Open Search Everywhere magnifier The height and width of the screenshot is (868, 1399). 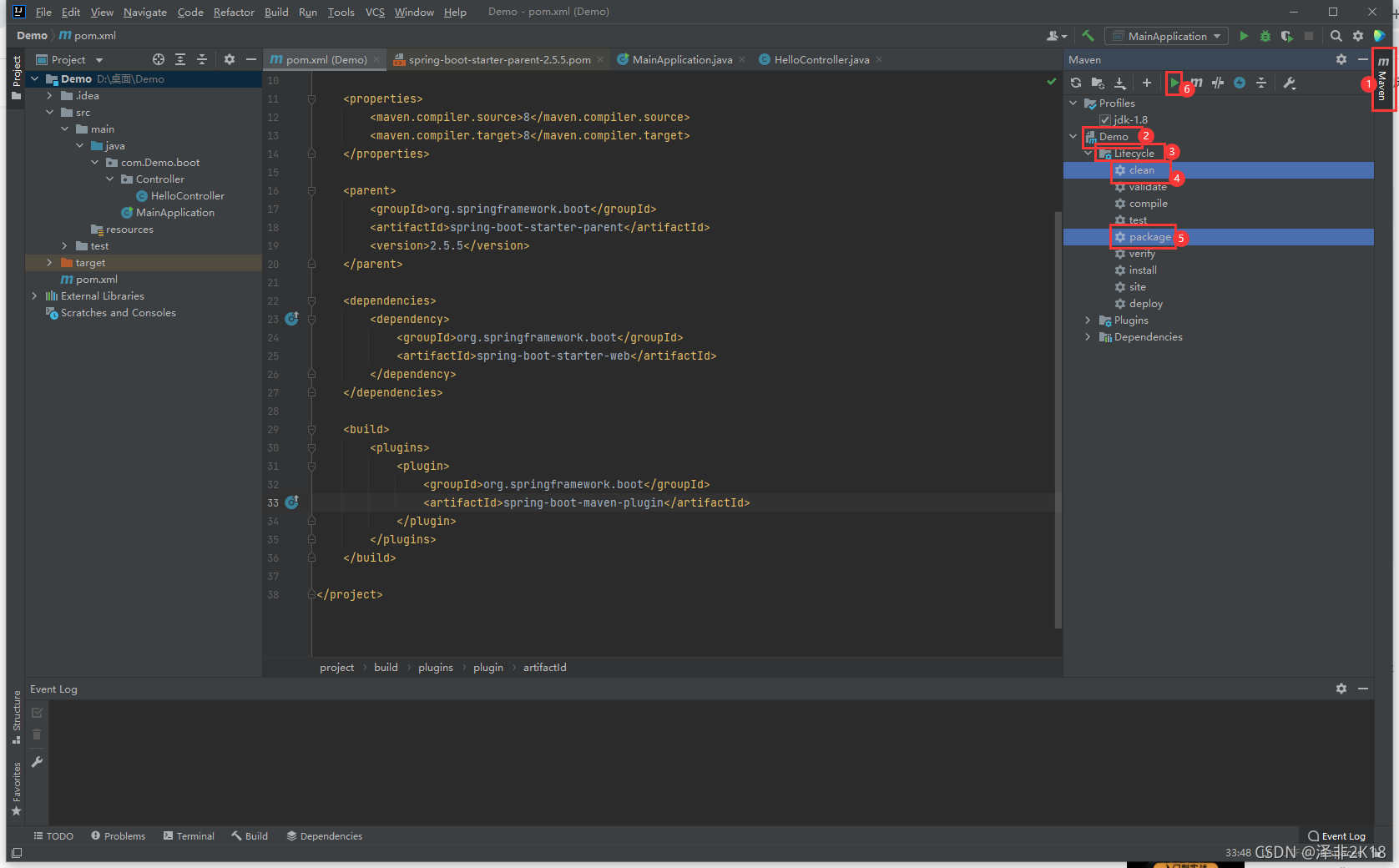[x=1336, y=36]
